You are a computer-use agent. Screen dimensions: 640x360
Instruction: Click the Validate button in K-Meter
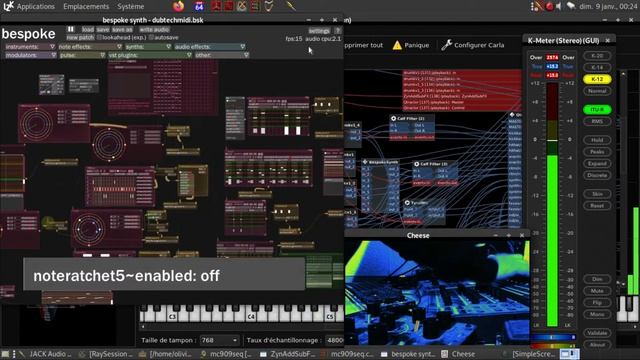(x=597, y=333)
